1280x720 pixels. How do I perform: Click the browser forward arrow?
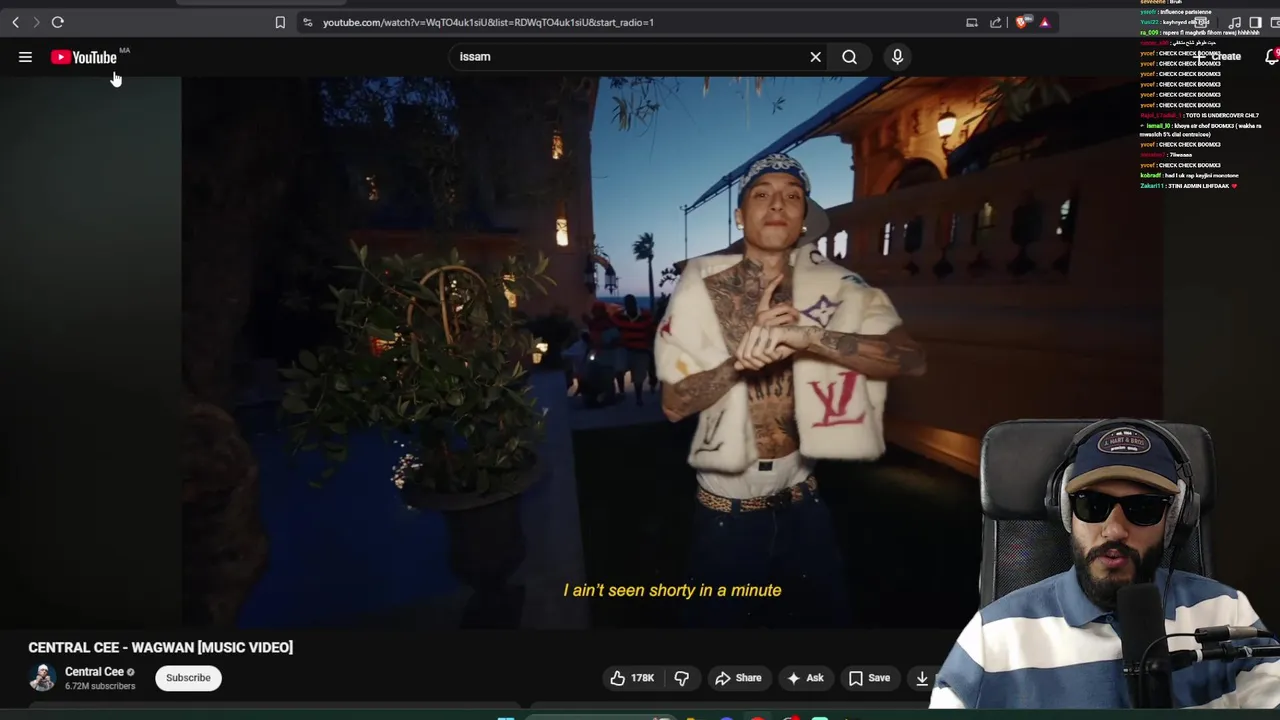pyautogui.click(x=36, y=22)
